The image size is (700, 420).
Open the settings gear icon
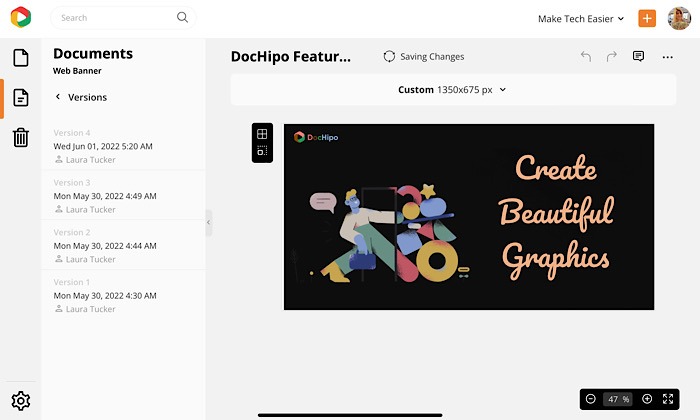(x=21, y=401)
